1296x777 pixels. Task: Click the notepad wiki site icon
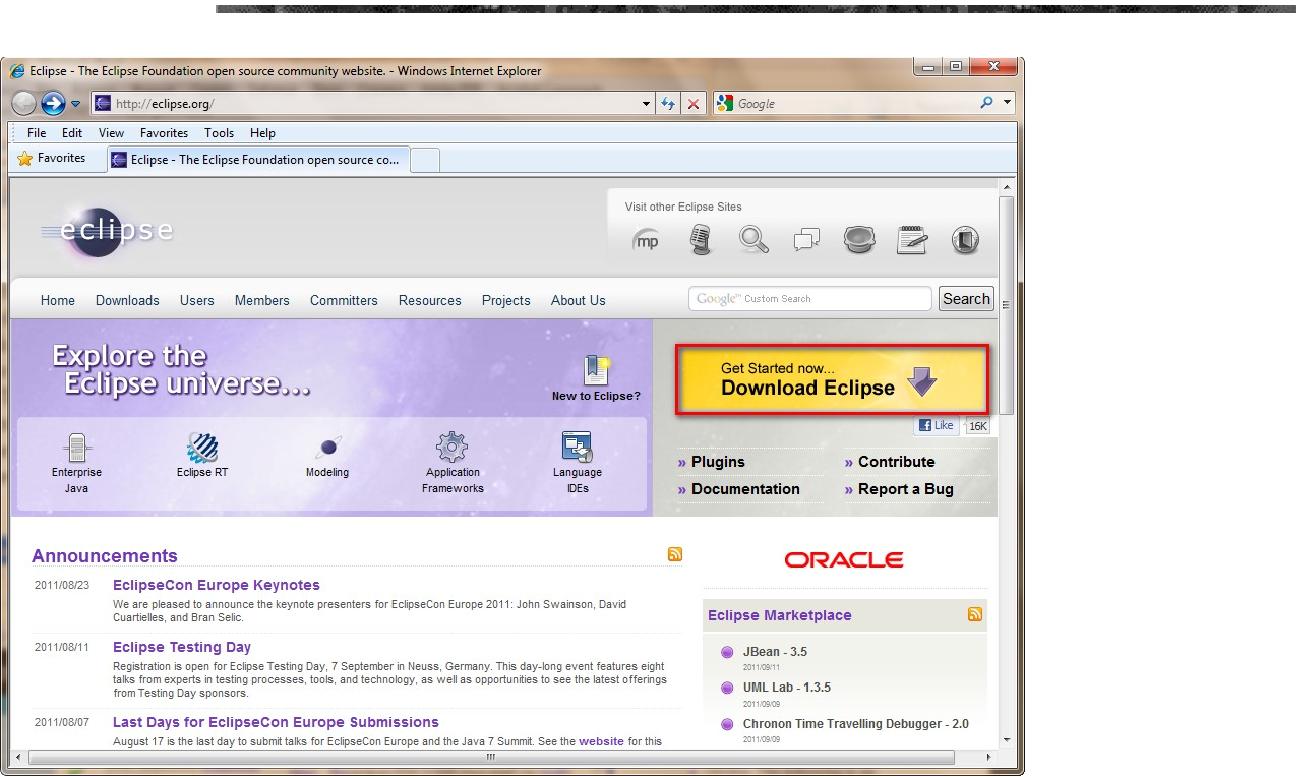tap(912, 240)
